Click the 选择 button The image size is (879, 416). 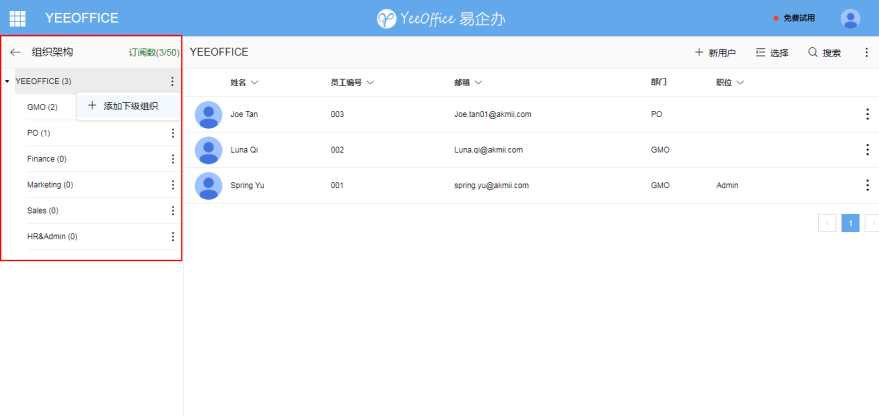pyautogui.click(x=772, y=53)
